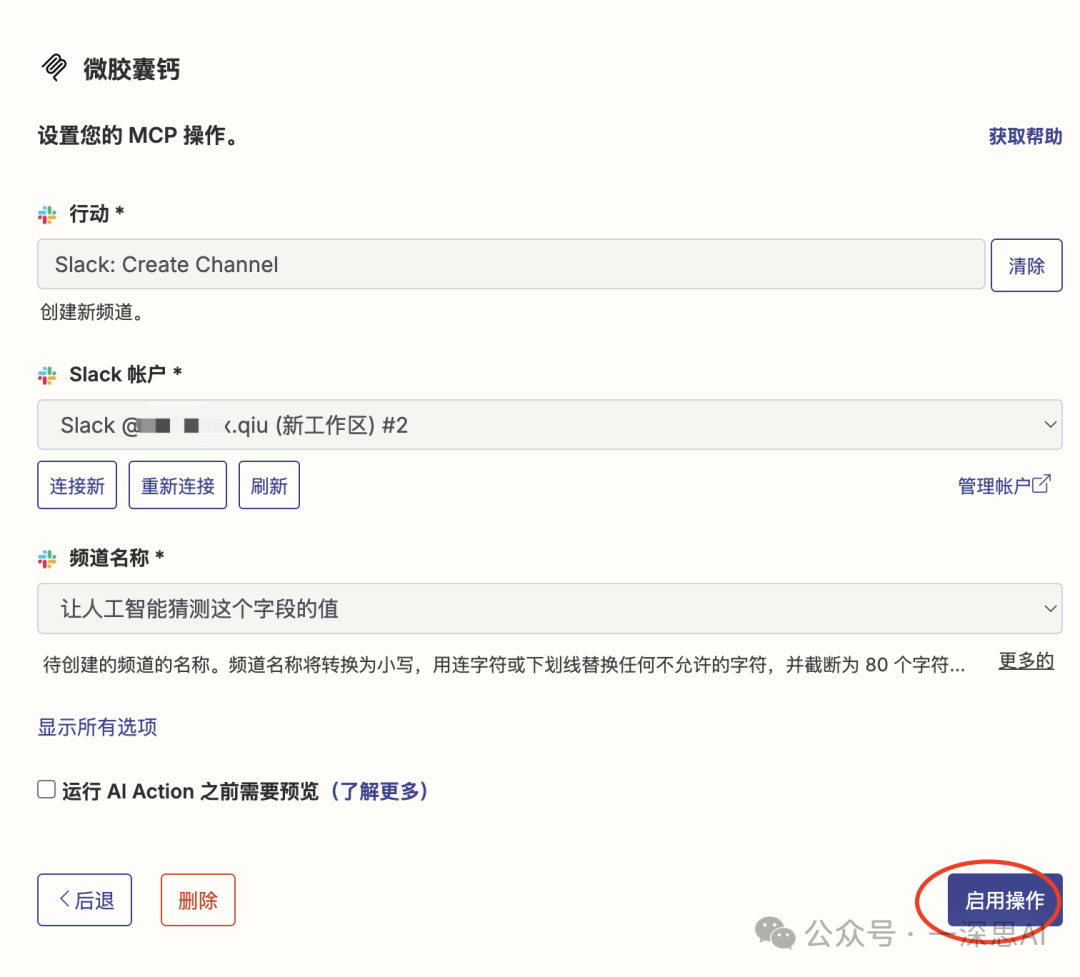
Task: Click the 连接新 button
Action: click(77, 485)
